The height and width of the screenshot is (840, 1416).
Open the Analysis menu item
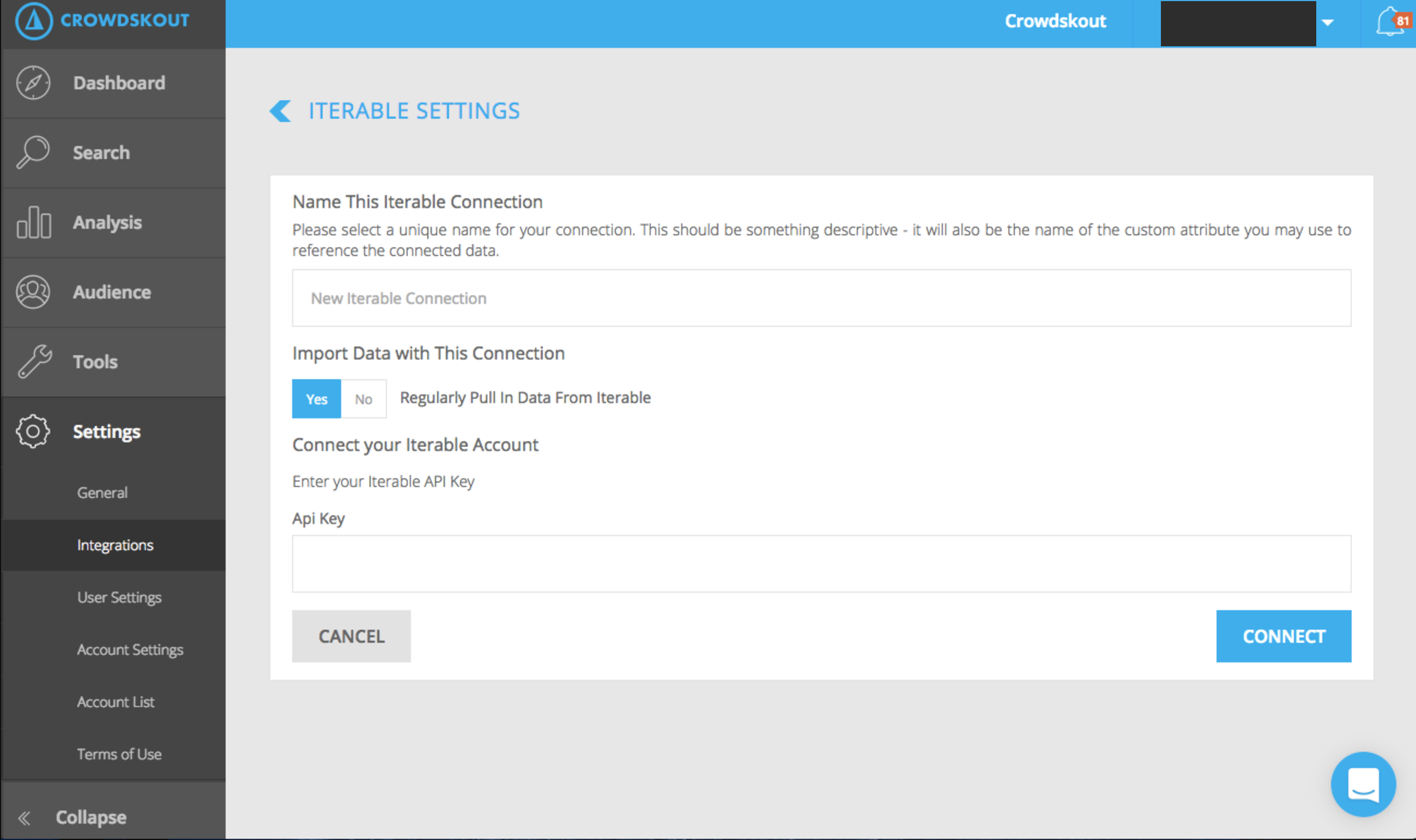pos(113,222)
